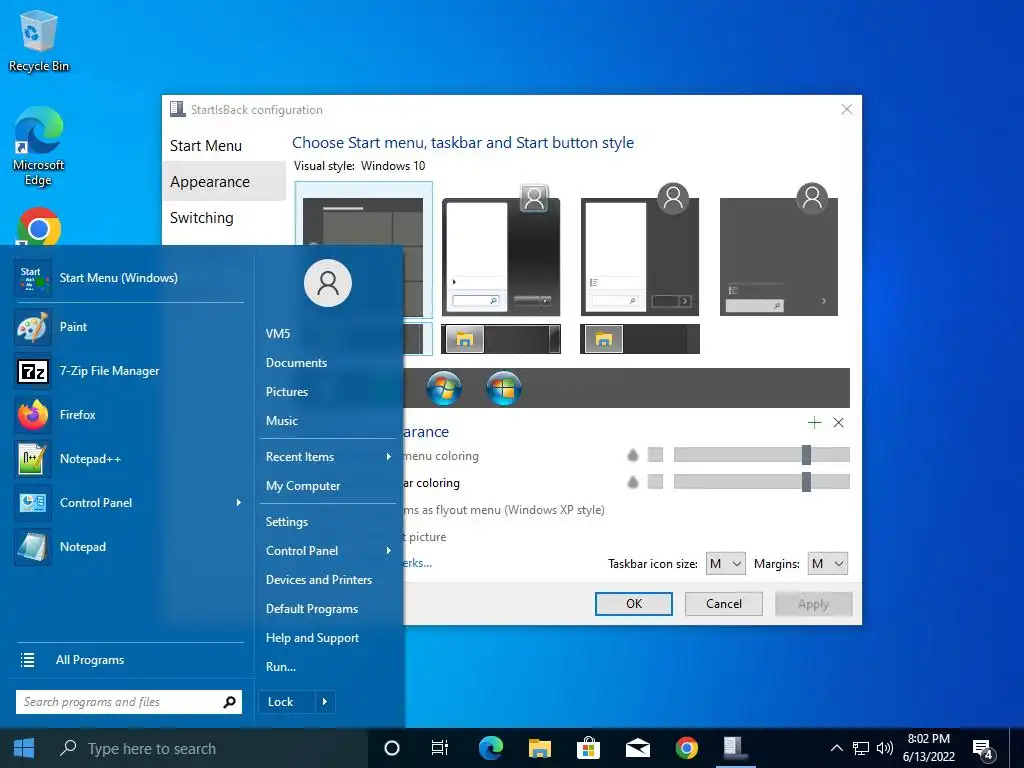
Task: Open Cortana circle icon on the taskbar
Action: [x=392, y=748]
